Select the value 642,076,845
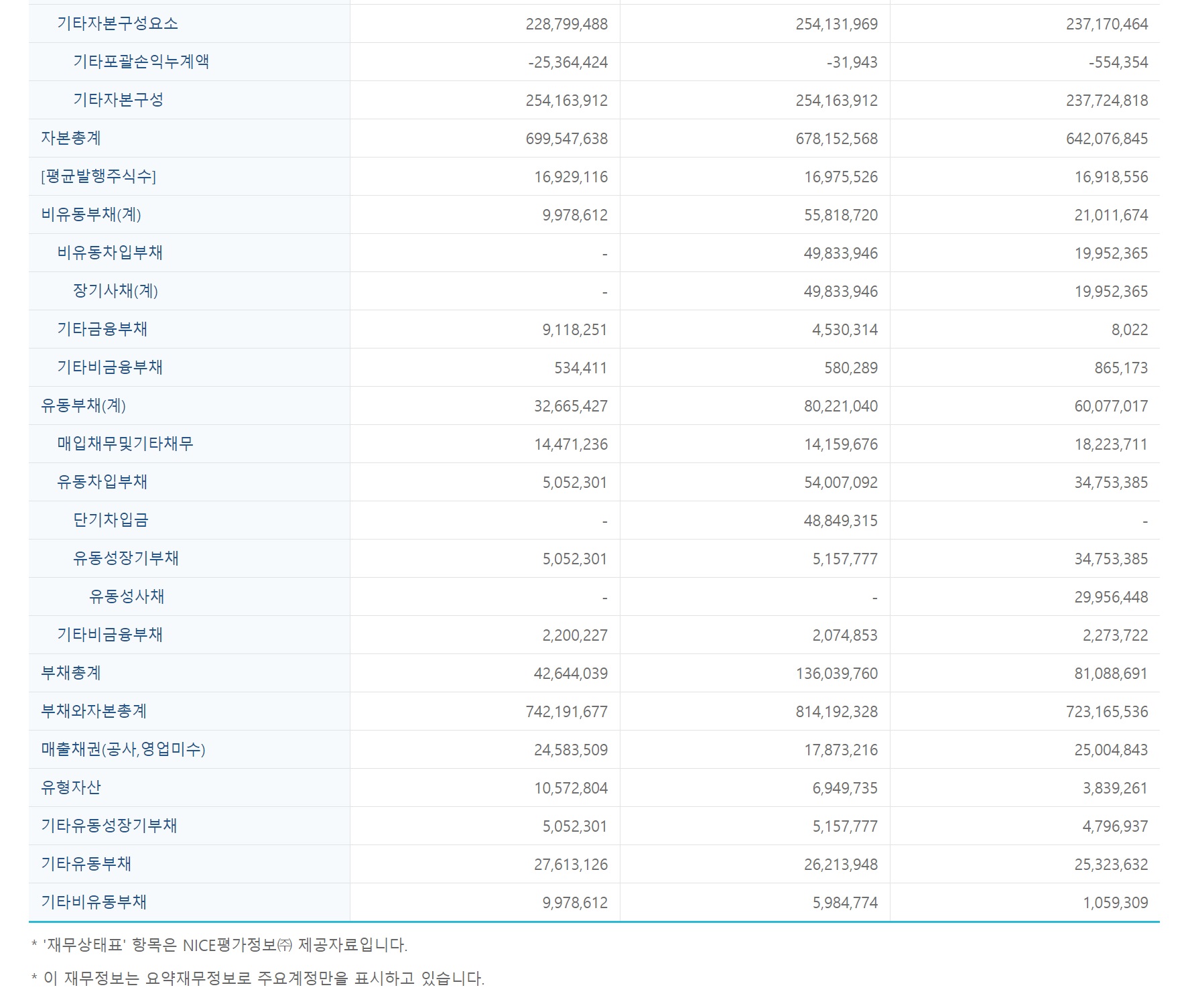This screenshot has height=1008, width=1188. pos(1107,139)
